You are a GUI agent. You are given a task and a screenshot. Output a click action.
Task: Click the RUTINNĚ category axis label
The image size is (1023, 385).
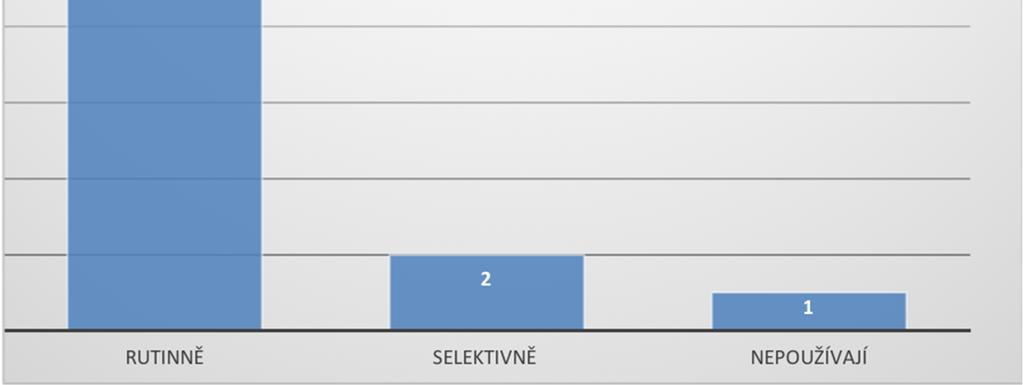pyautogui.click(x=165, y=358)
